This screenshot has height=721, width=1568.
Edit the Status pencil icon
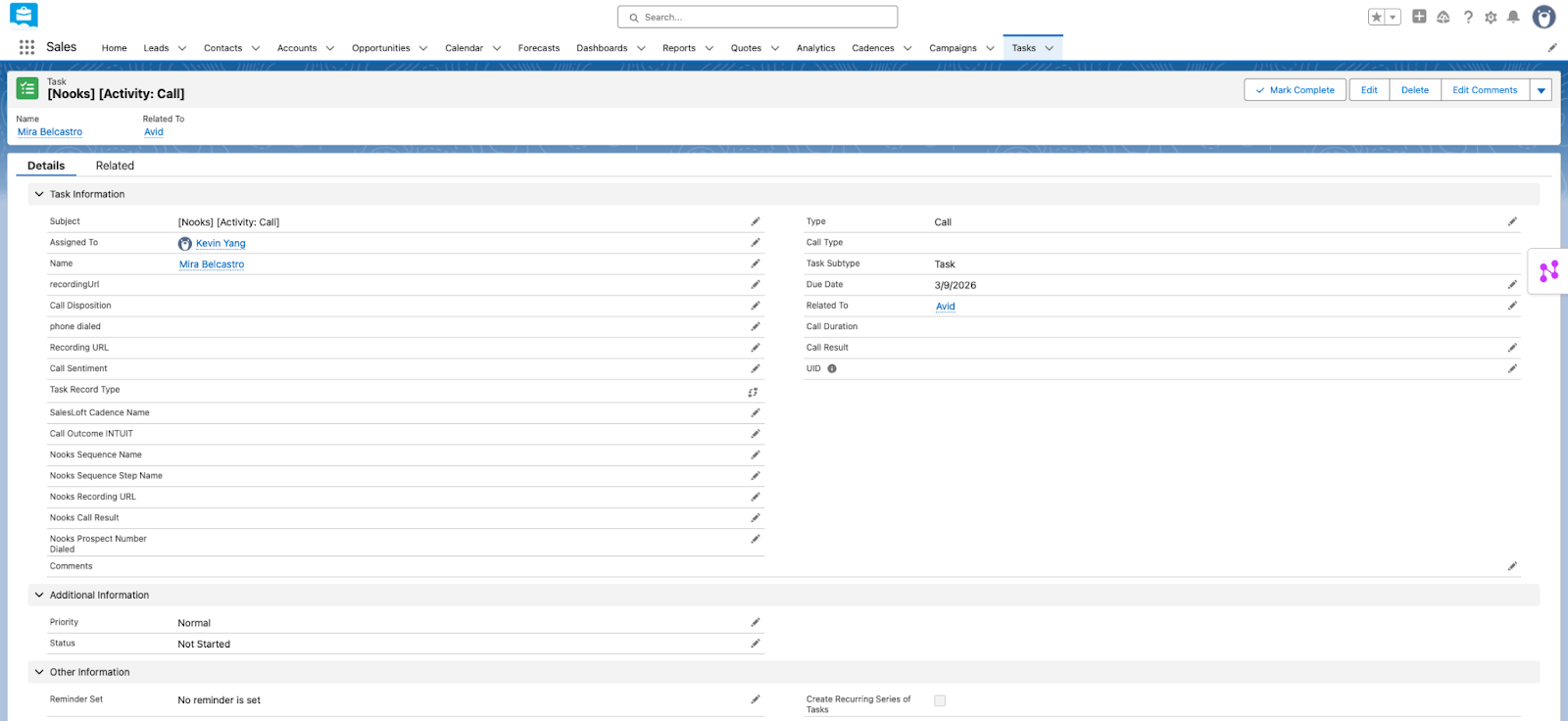click(x=756, y=644)
